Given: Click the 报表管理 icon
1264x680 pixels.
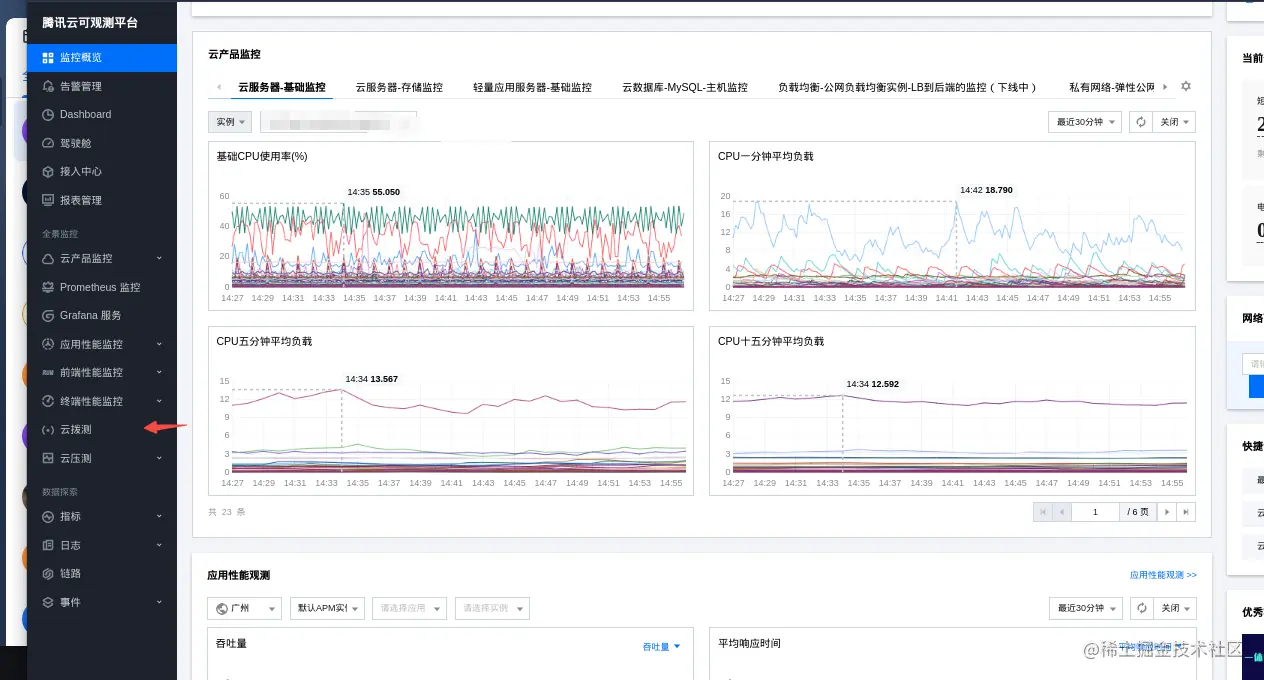Looking at the screenshot, I should (x=48, y=200).
